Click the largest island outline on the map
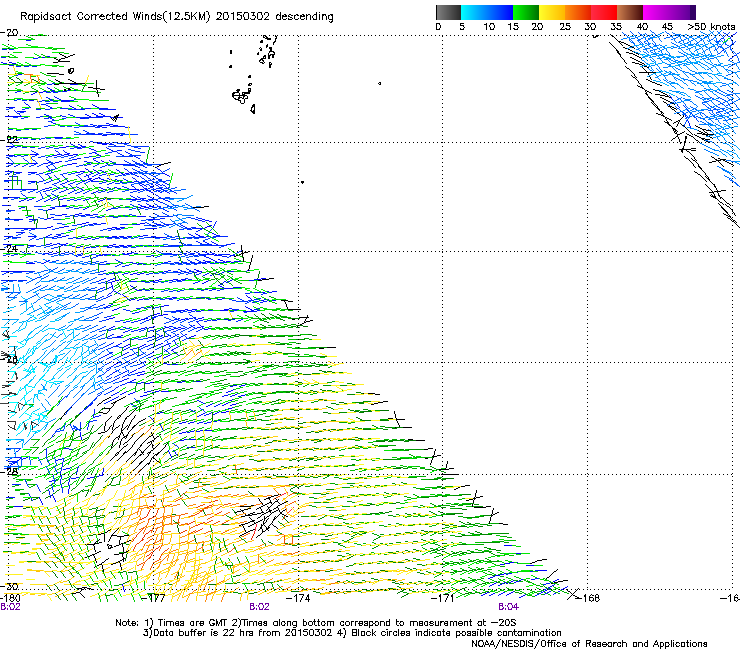 click(240, 97)
